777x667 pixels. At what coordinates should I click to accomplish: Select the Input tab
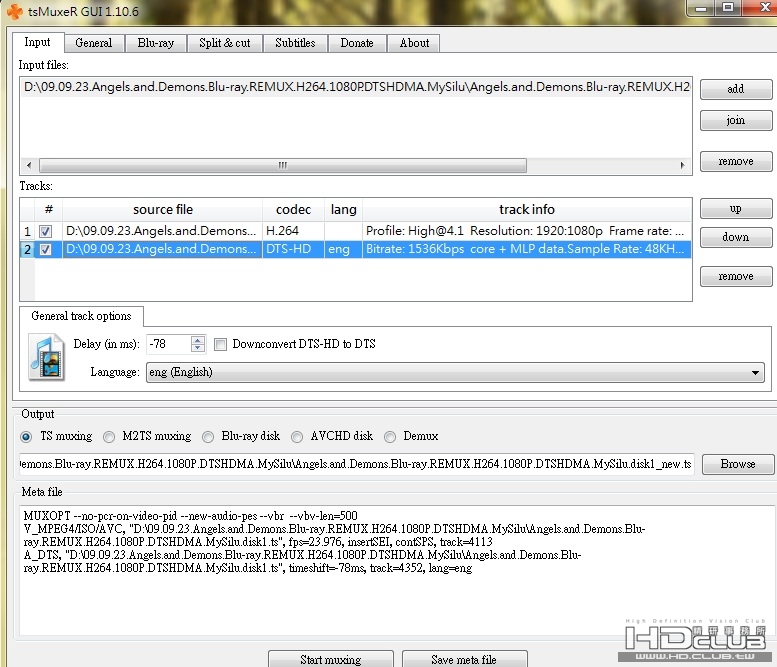point(38,42)
